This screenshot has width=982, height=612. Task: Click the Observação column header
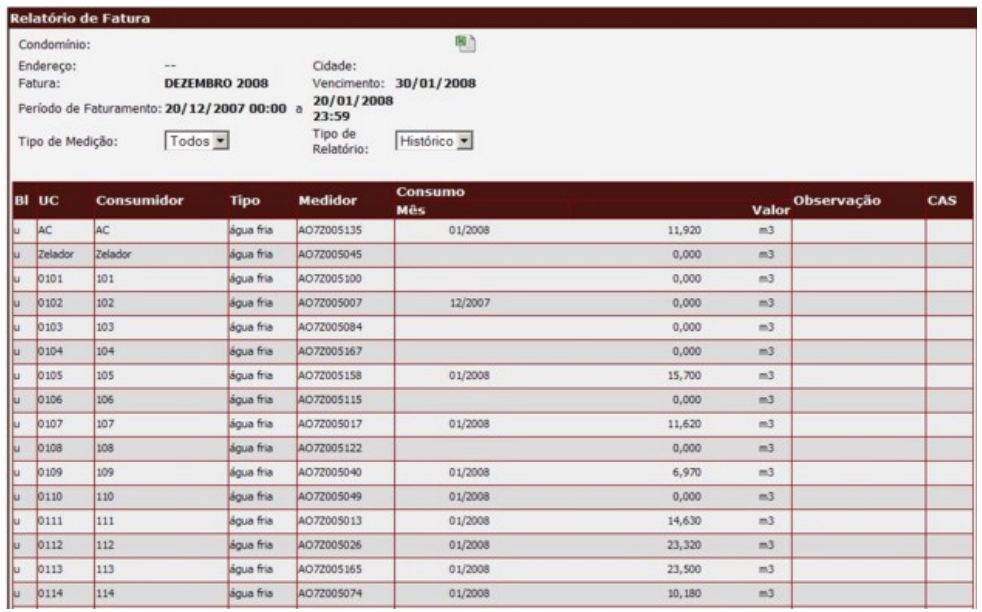(836, 200)
